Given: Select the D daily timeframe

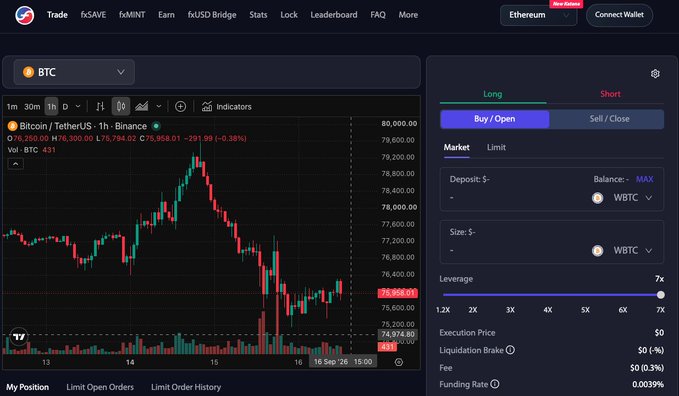Looking at the screenshot, I should [65, 107].
